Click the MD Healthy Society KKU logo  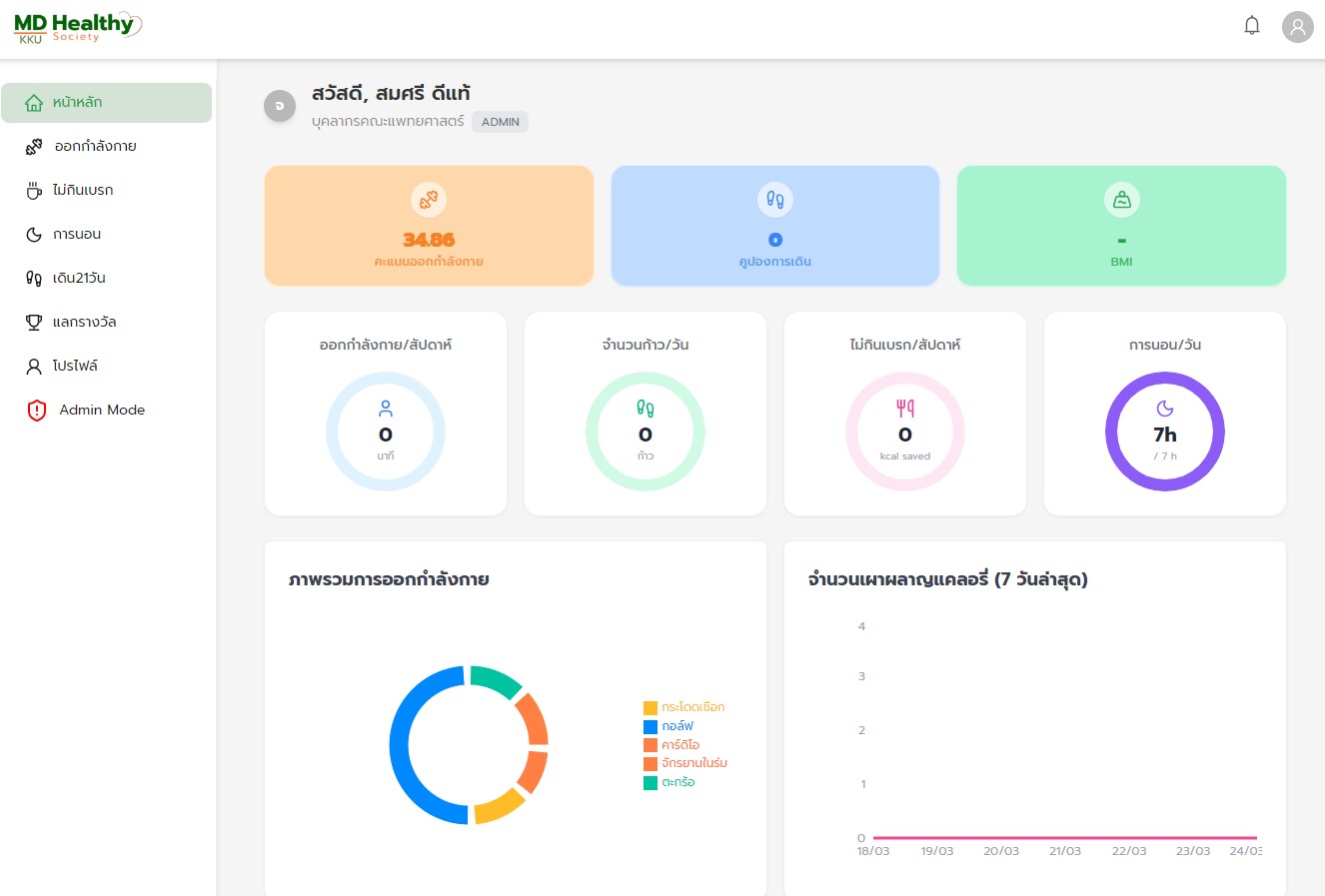77,27
